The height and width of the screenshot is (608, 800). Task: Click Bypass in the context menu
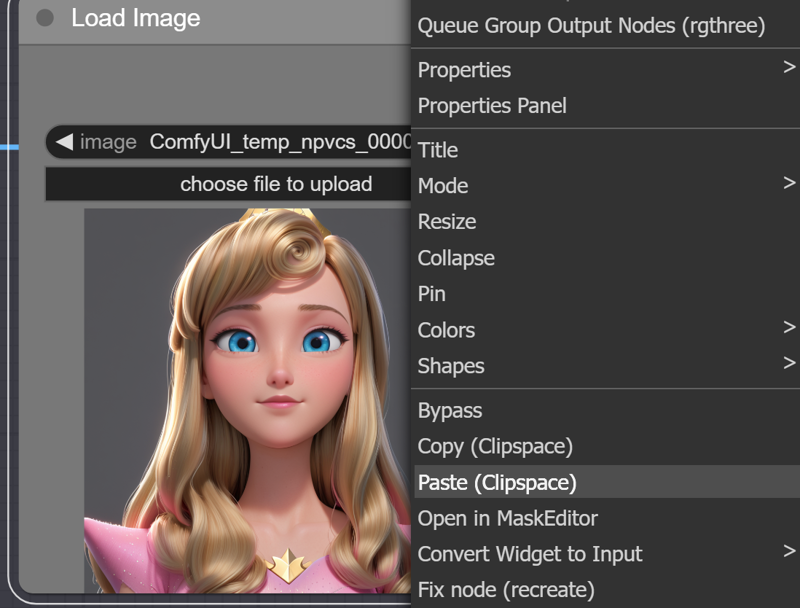coord(450,410)
